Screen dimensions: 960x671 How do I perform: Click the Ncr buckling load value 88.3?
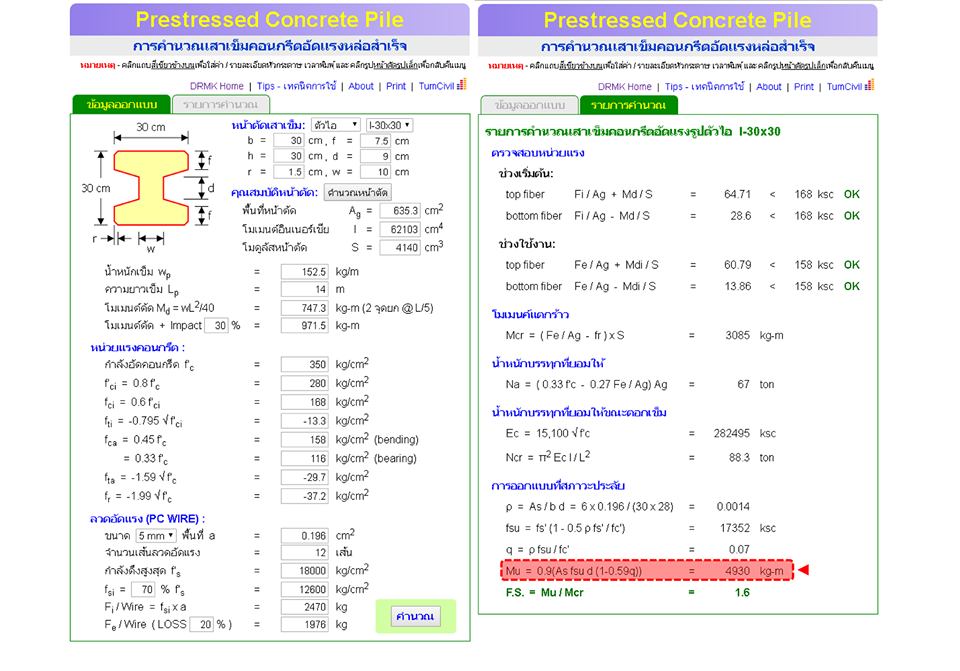coord(739,458)
